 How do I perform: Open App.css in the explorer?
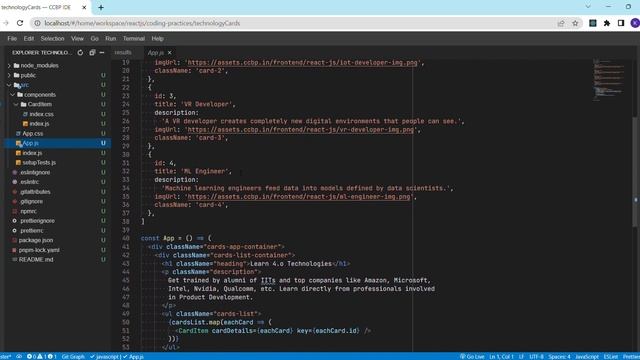coord(33,133)
